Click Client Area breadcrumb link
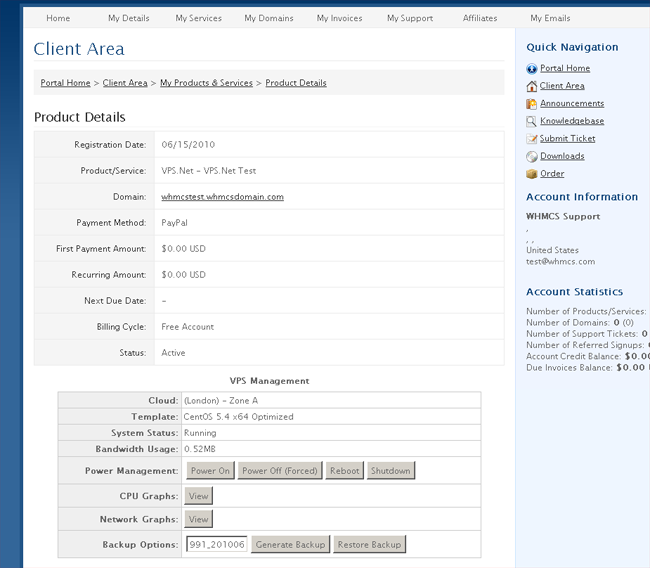Image resolution: width=650 pixels, height=568 pixels. point(125,83)
